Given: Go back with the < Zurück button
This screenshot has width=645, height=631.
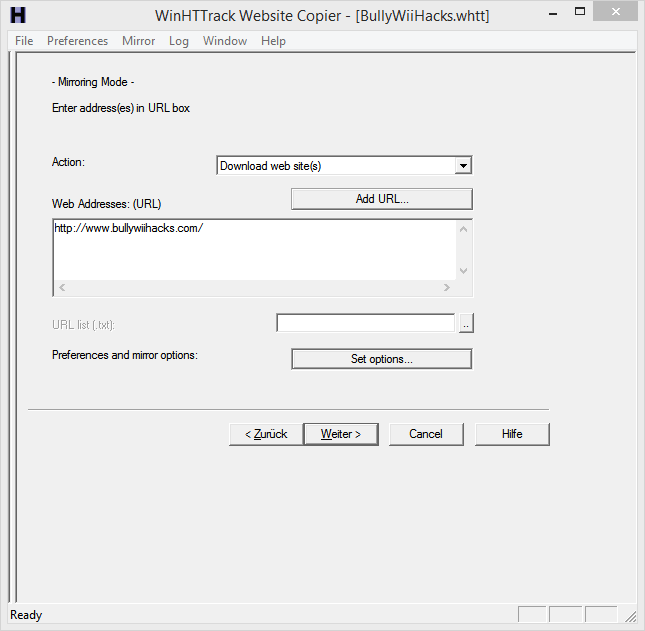Looking at the screenshot, I should (x=266, y=434).
